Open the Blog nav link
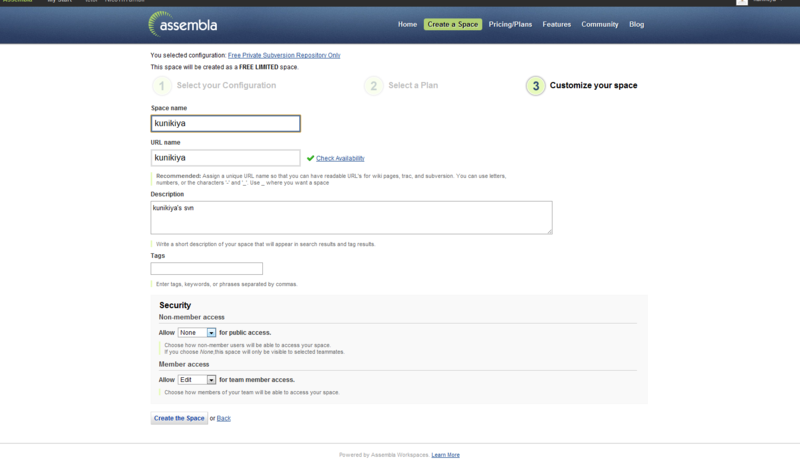 tap(636, 24)
